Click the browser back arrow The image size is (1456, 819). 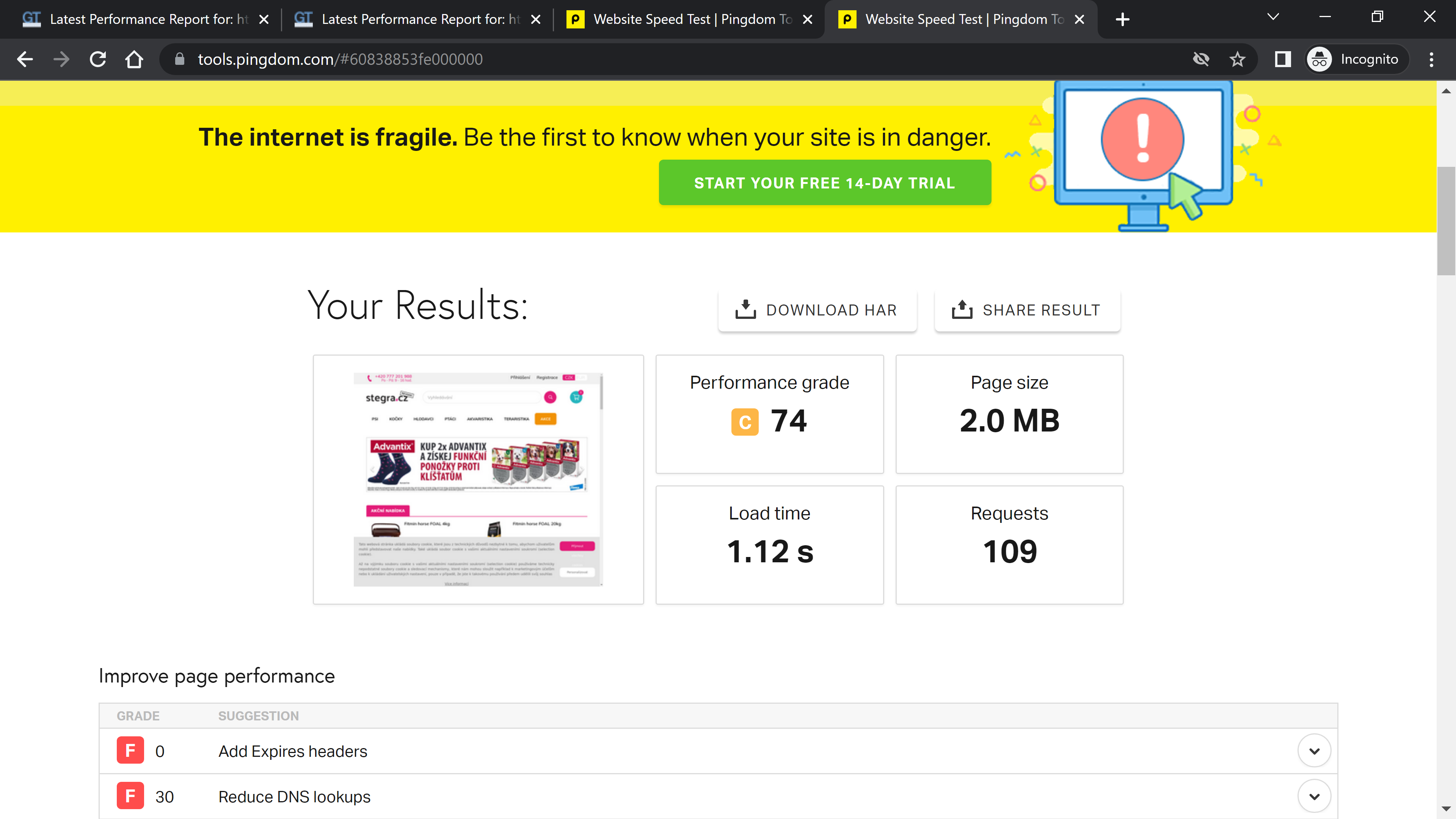tap(25, 60)
